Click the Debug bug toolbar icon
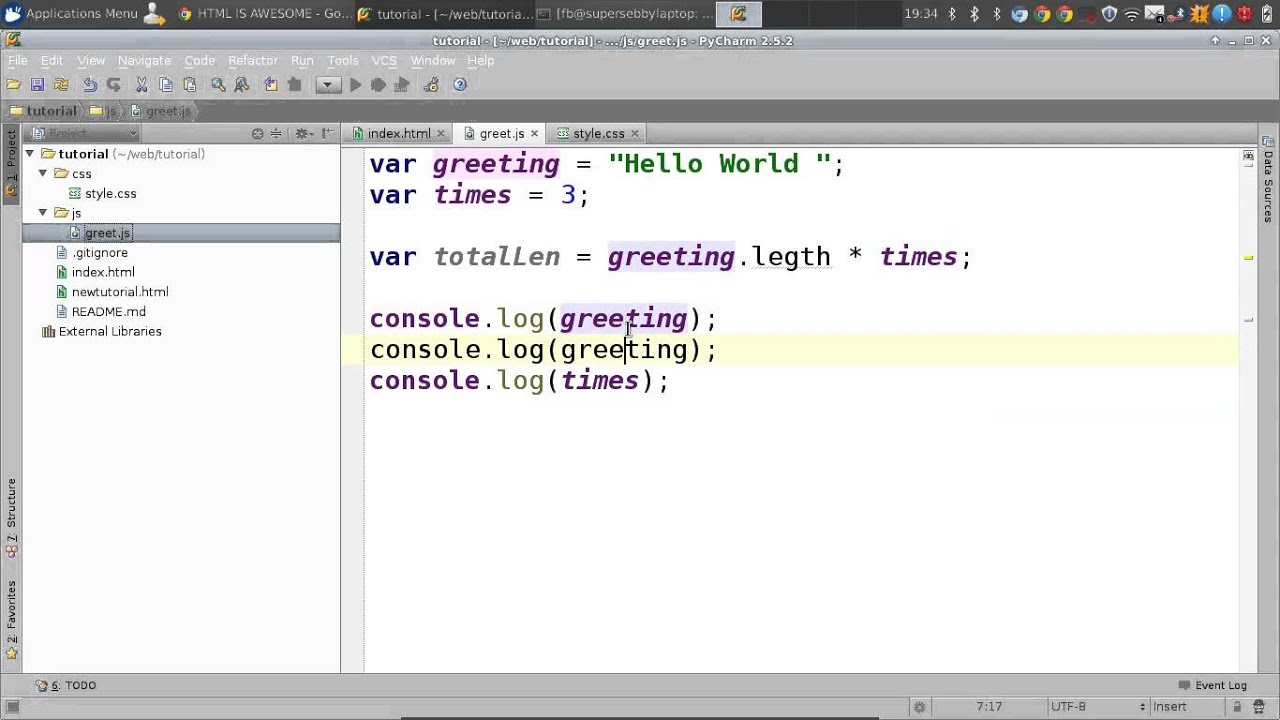 [x=378, y=85]
